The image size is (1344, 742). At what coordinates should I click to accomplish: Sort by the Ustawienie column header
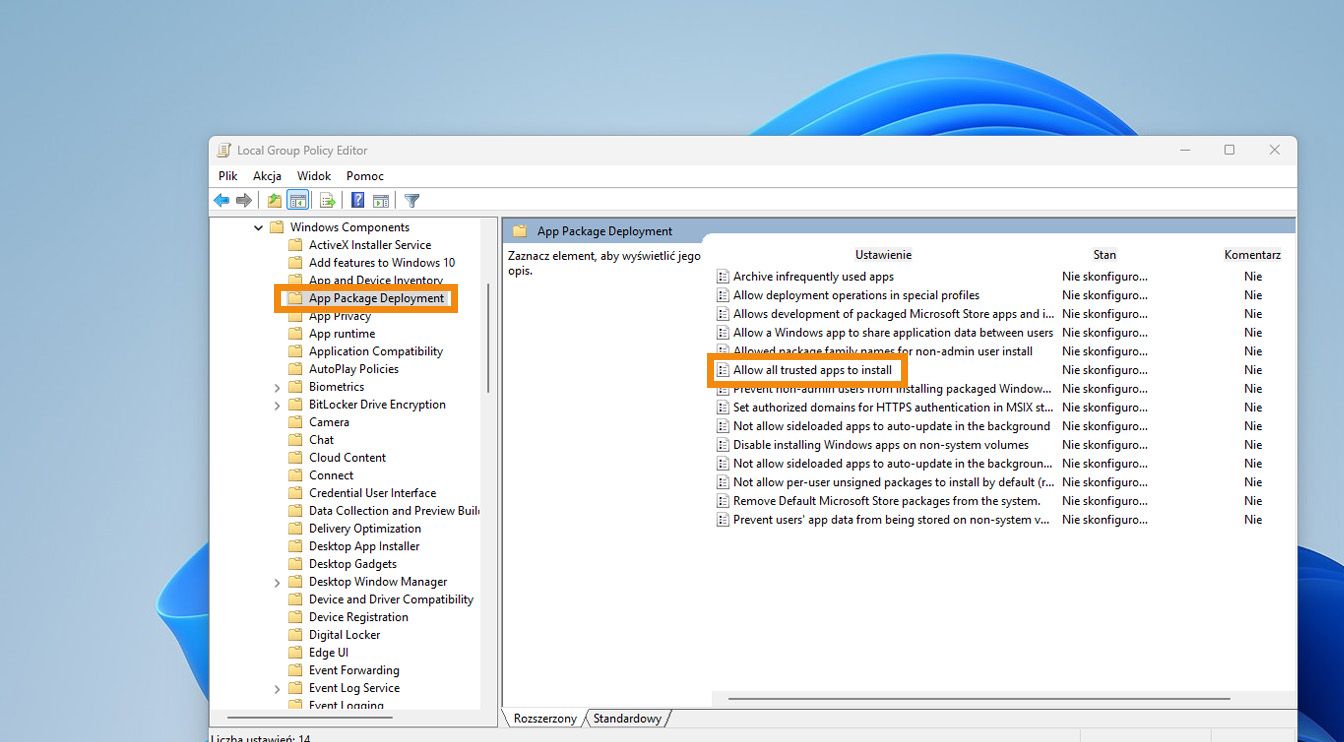[x=883, y=255]
